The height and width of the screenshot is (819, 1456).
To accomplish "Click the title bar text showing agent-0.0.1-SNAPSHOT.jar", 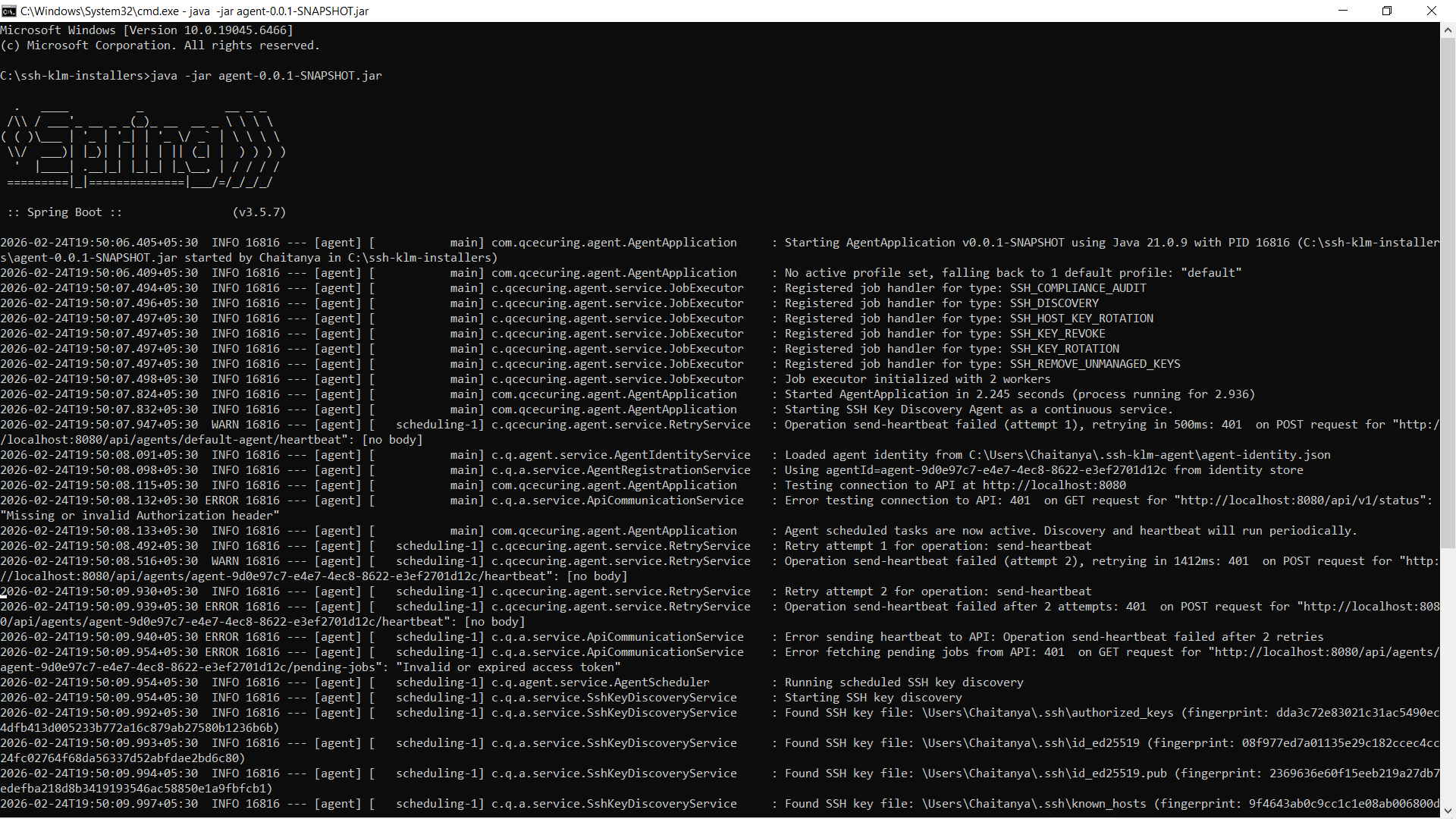I will click(x=303, y=11).
